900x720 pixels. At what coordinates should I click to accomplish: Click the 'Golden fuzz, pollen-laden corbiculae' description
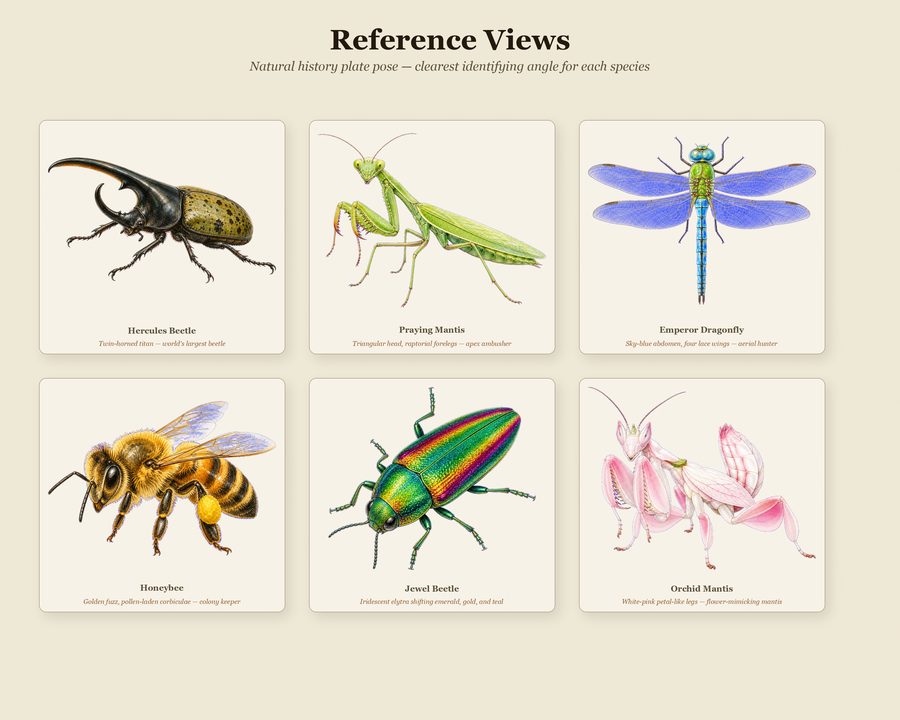point(162,602)
